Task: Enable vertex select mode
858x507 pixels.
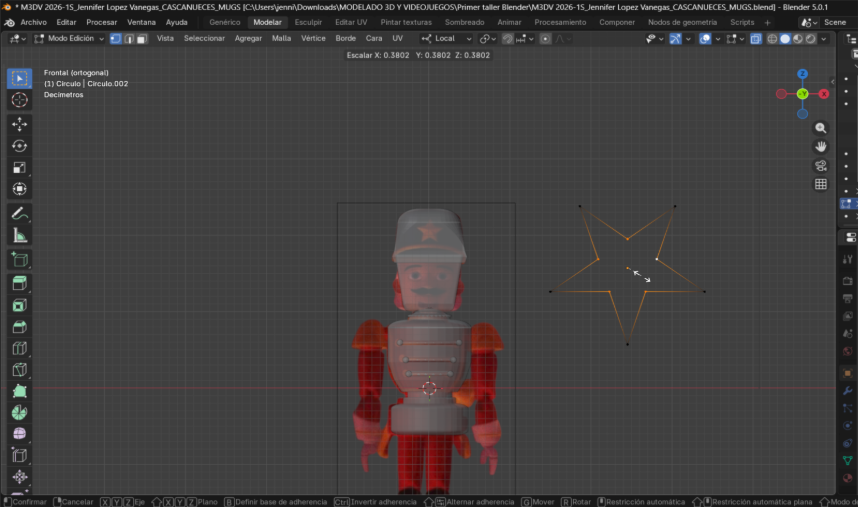Action: pyautogui.click(x=115, y=39)
